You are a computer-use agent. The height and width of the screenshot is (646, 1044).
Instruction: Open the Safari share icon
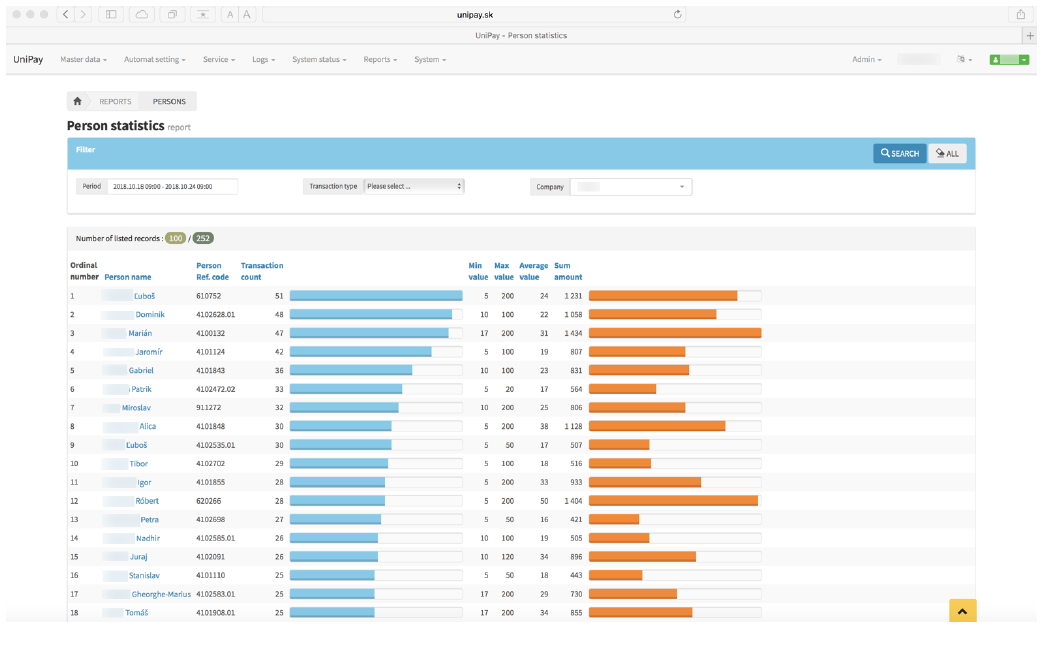click(1020, 14)
